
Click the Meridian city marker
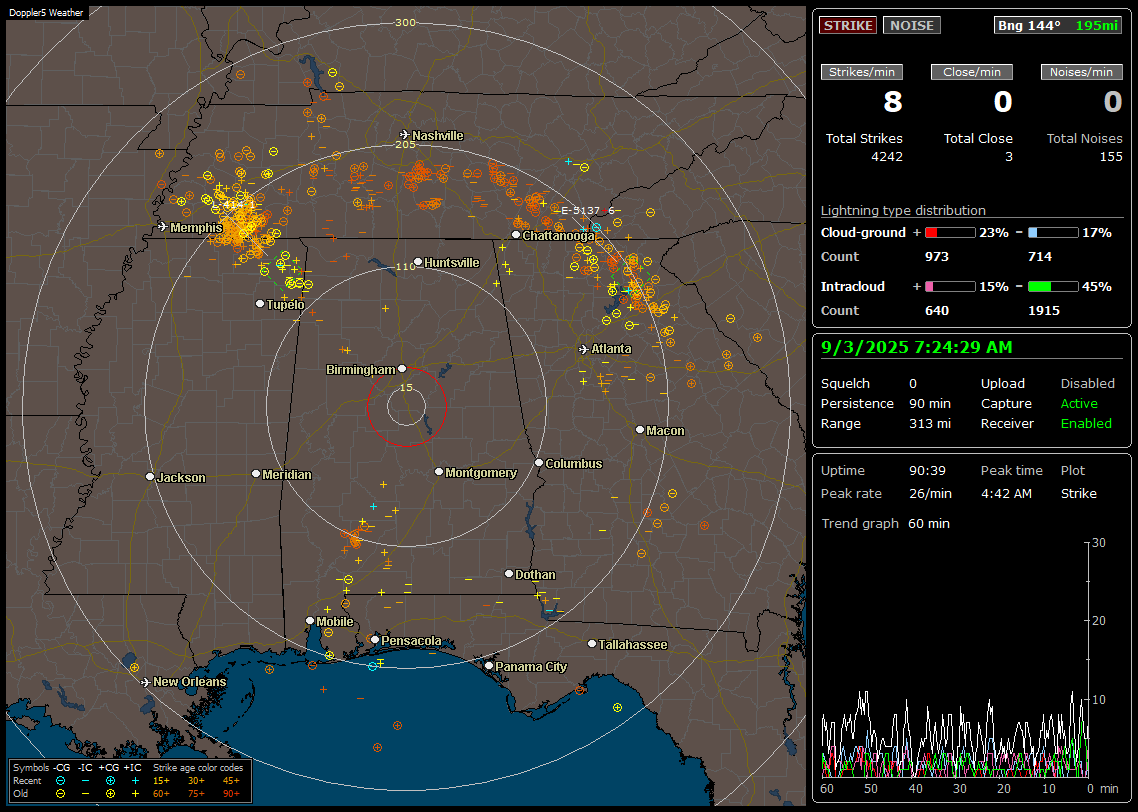point(255,473)
